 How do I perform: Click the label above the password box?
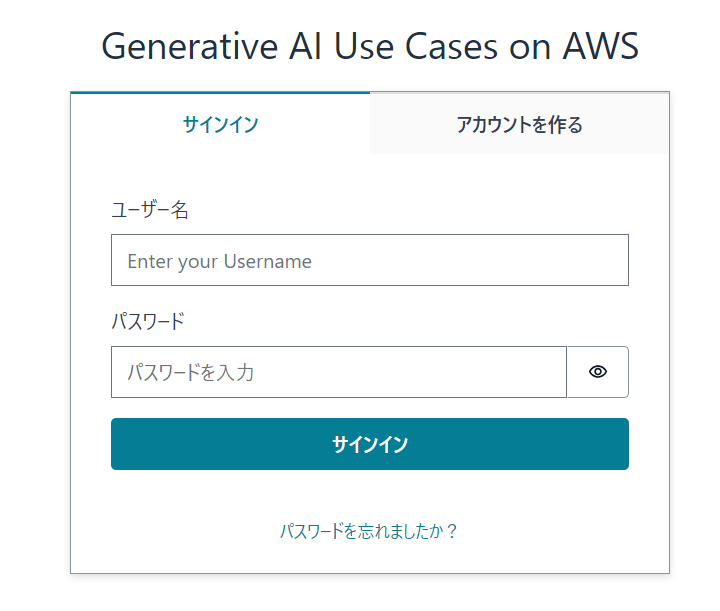click(x=148, y=321)
